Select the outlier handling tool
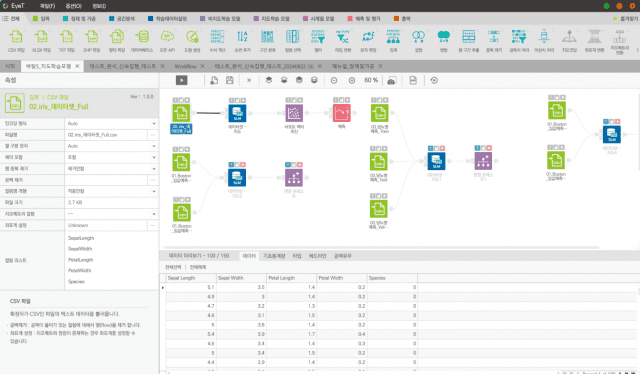 pyautogui.click(x=544, y=41)
